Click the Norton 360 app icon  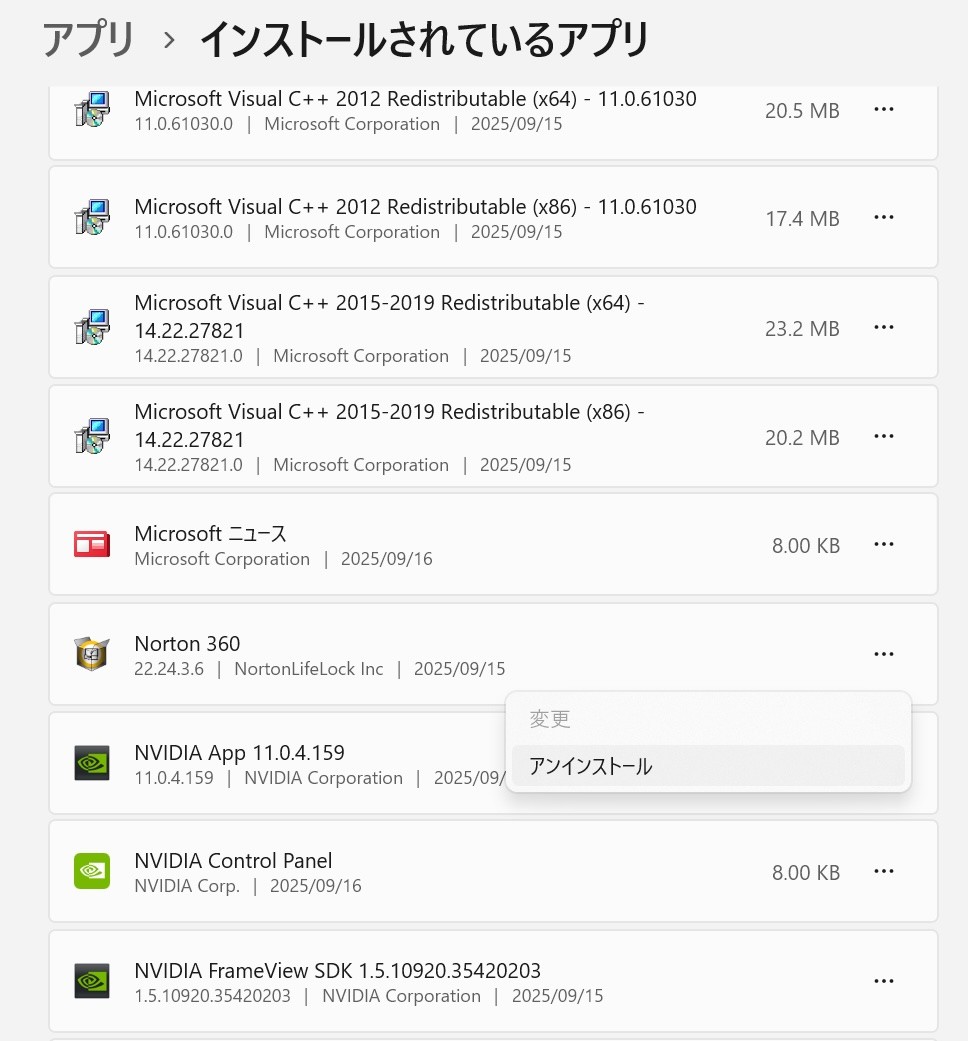(x=92, y=654)
